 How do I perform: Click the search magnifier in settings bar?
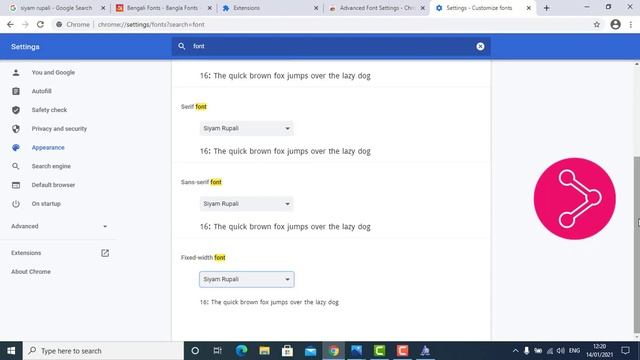[x=182, y=47]
